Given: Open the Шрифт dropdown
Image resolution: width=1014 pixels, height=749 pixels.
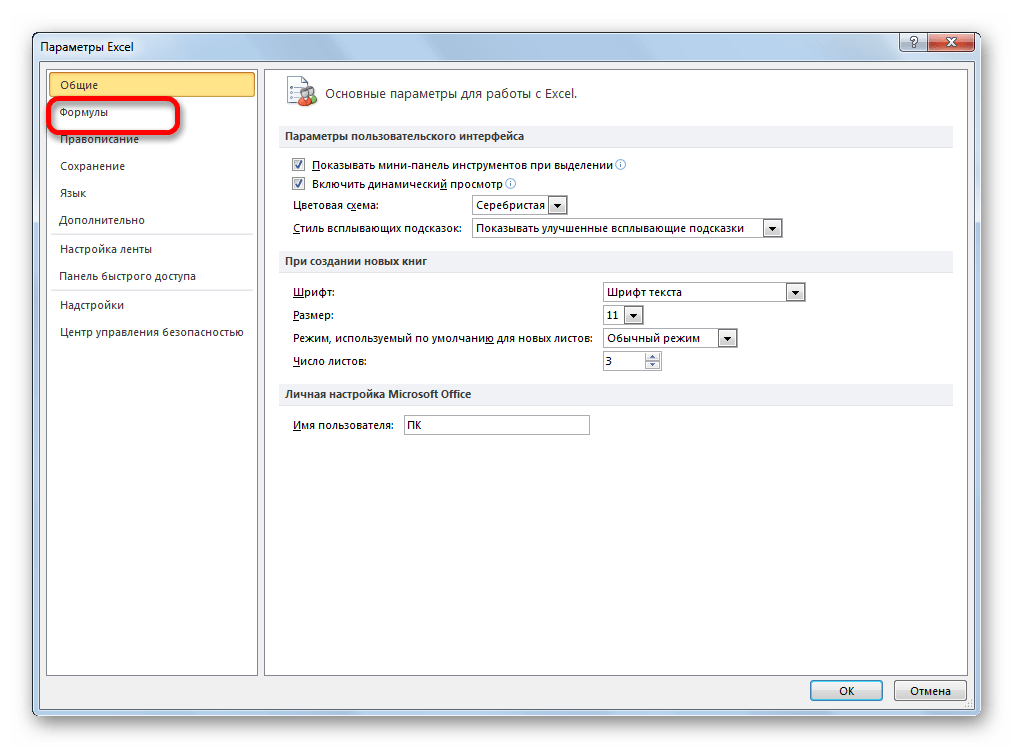Looking at the screenshot, I should [795, 292].
